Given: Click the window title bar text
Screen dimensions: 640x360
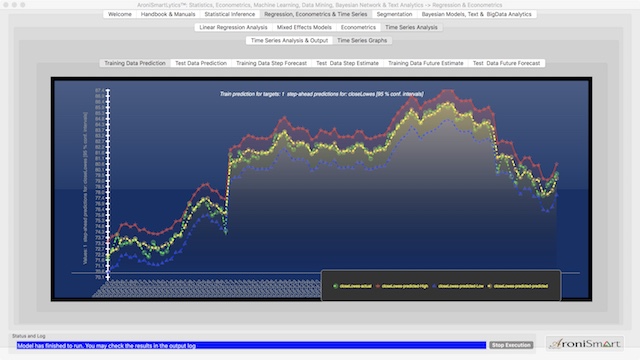Looking at the screenshot, I should pos(319,5).
